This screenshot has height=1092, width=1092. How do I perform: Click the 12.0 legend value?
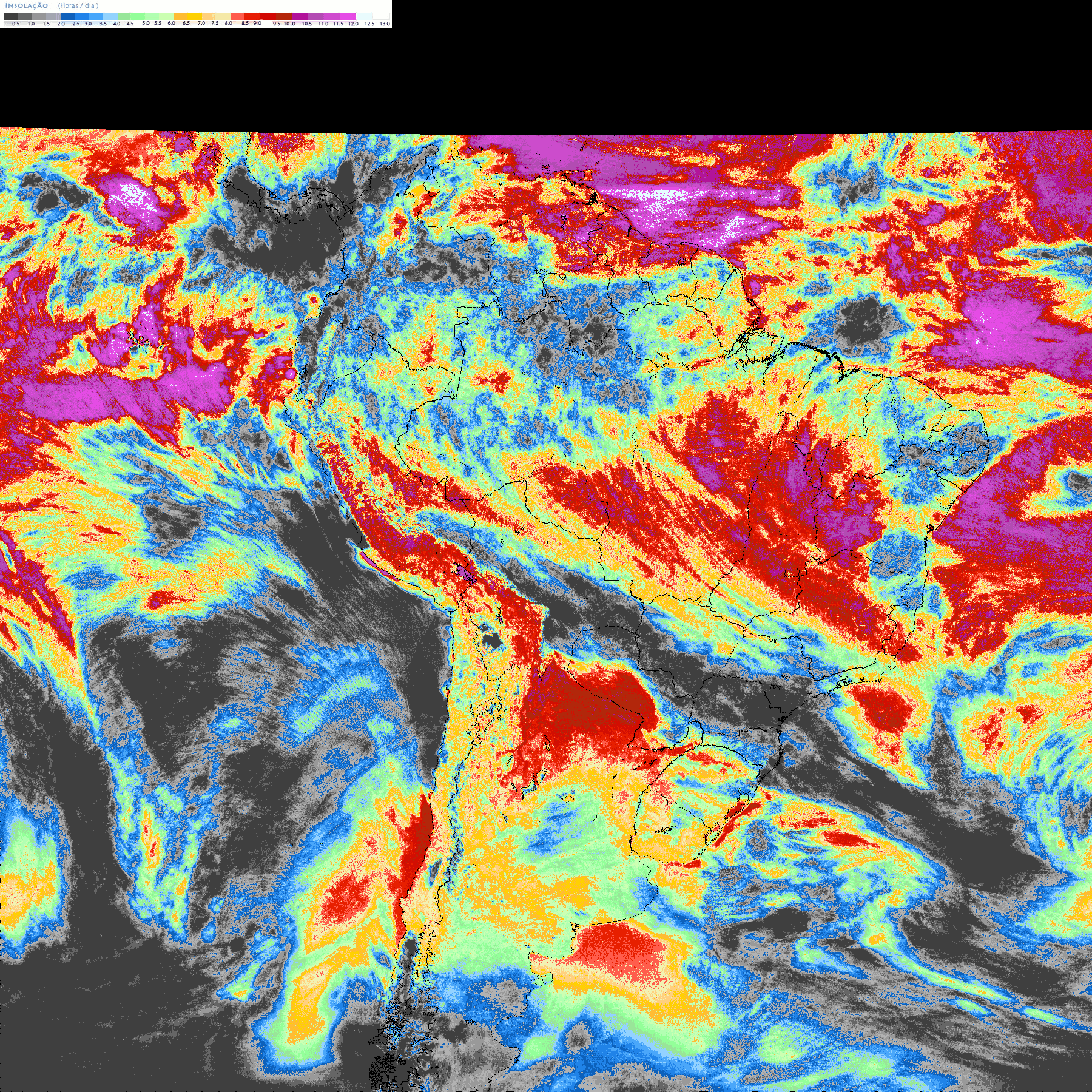[x=353, y=24]
